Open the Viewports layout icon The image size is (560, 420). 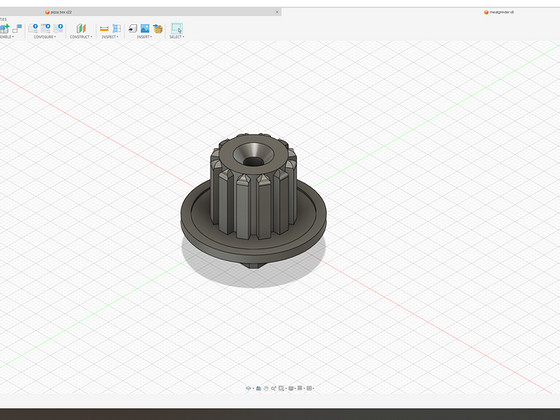click(x=309, y=388)
